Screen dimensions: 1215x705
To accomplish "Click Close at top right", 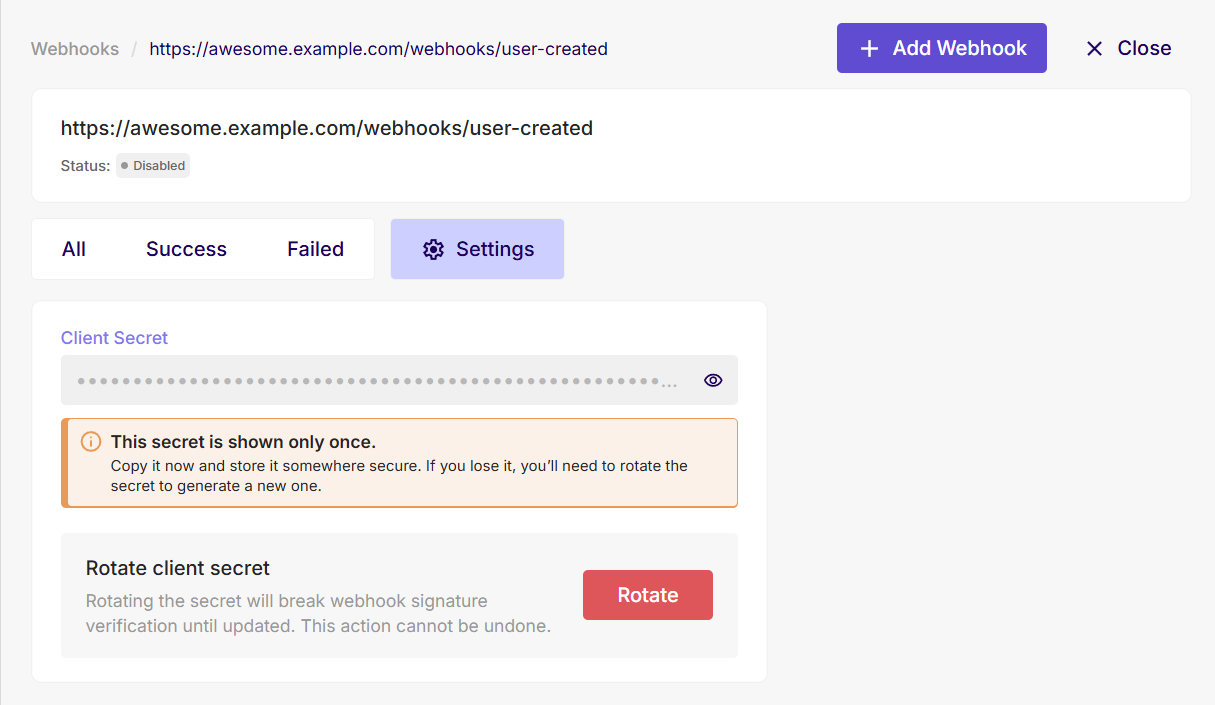I will [x=1127, y=47].
